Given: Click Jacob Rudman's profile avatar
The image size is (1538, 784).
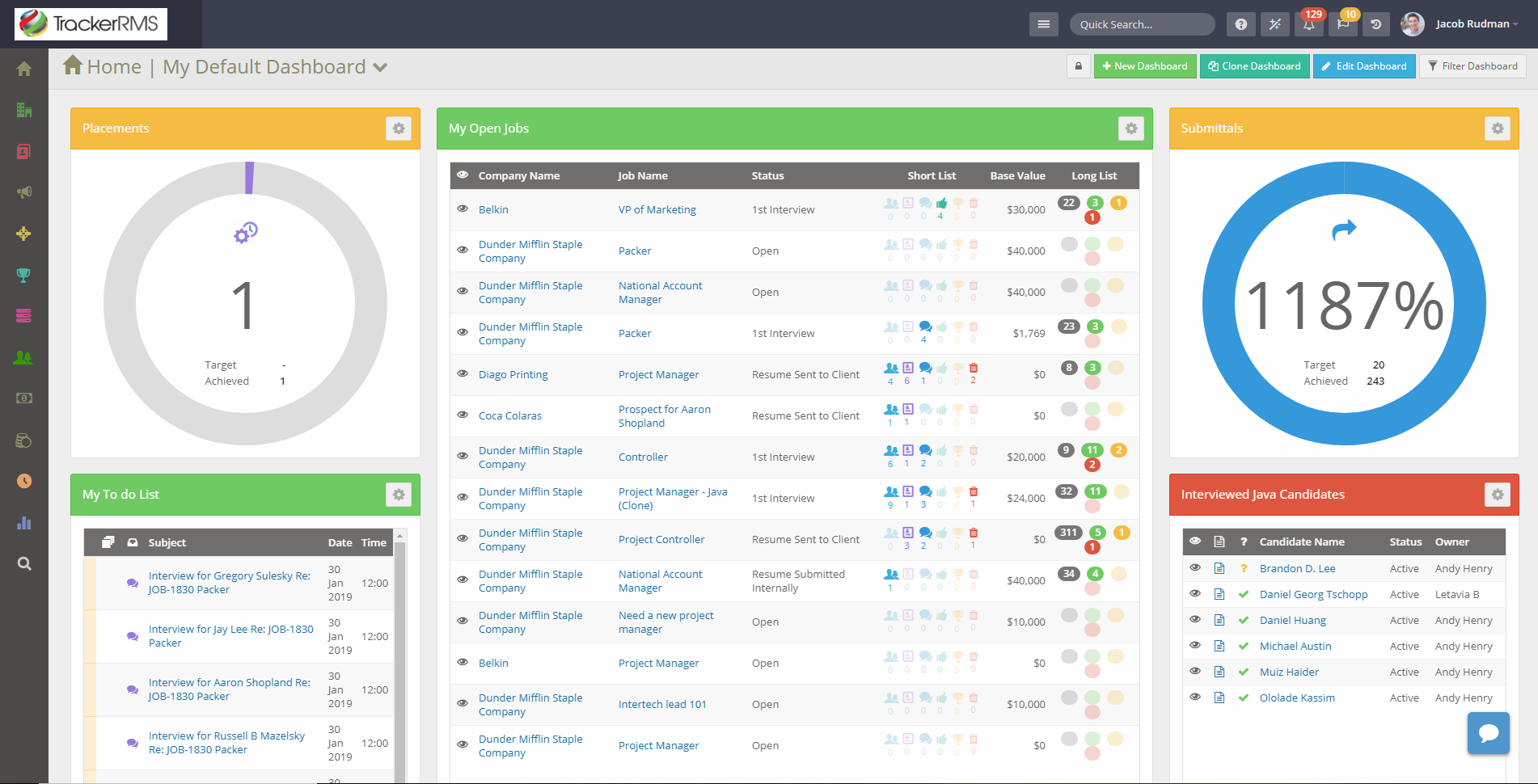Looking at the screenshot, I should click(x=1412, y=24).
